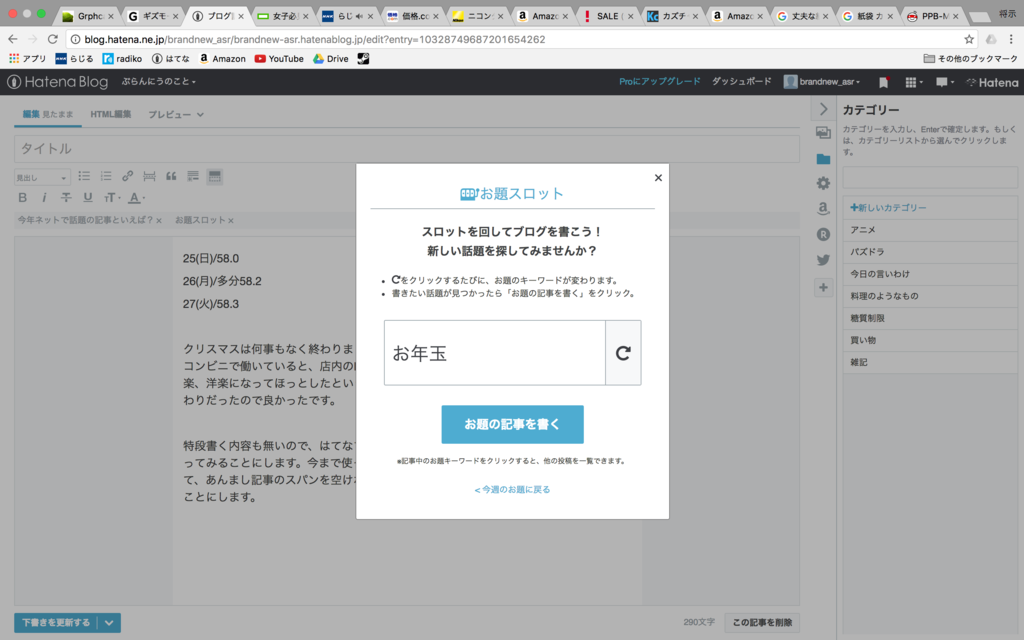
Task: Click この記事を削除 button
Action: 762,622
